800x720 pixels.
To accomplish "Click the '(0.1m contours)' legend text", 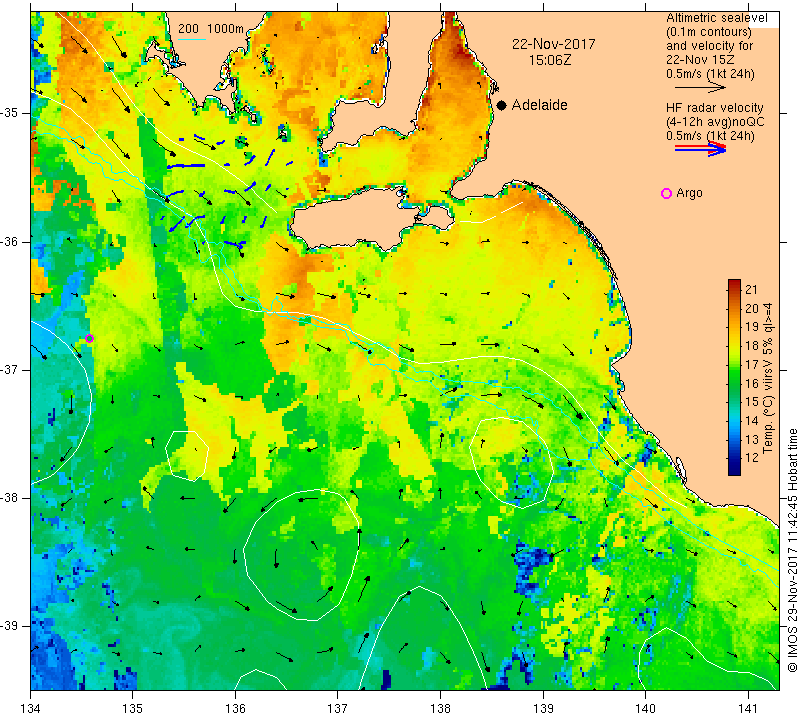I will coord(708,32).
